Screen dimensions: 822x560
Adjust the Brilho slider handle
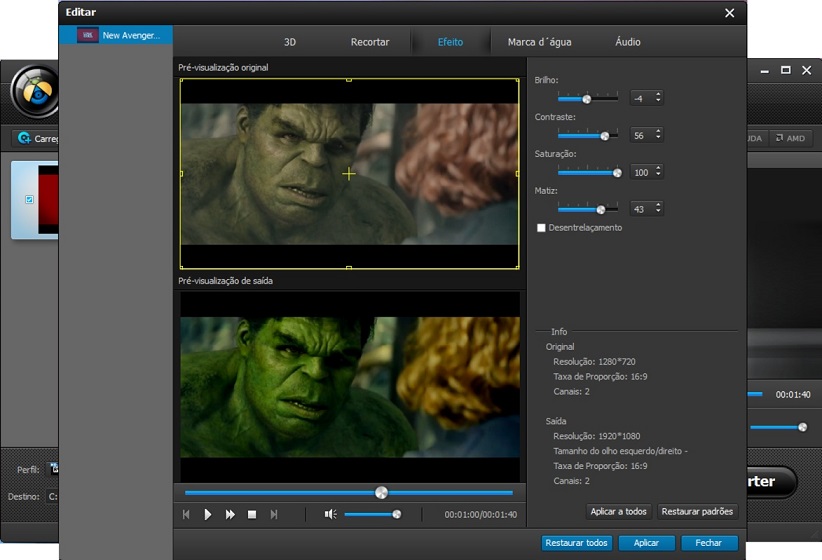click(x=587, y=99)
